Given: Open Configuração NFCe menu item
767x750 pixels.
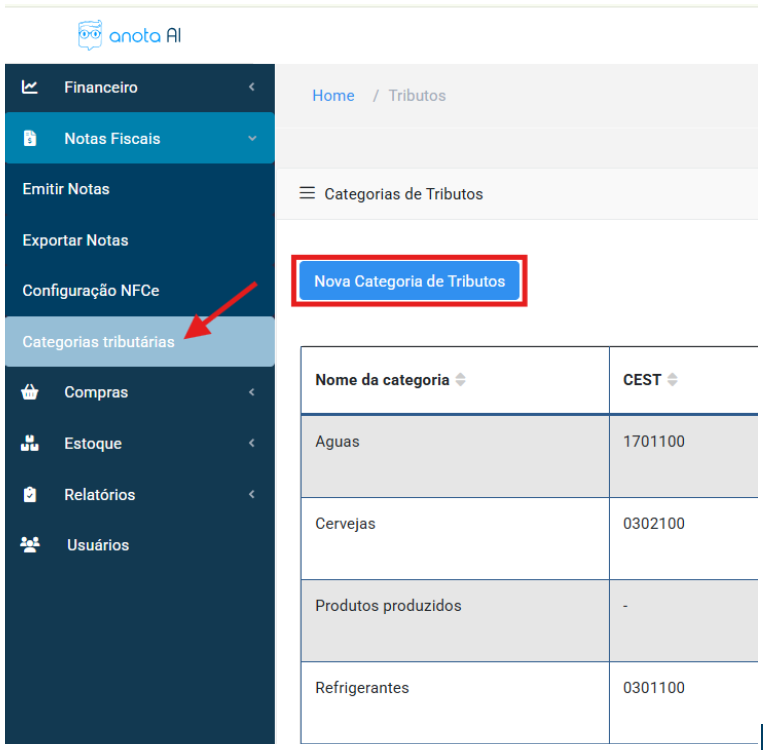Looking at the screenshot, I should pos(91,291).
